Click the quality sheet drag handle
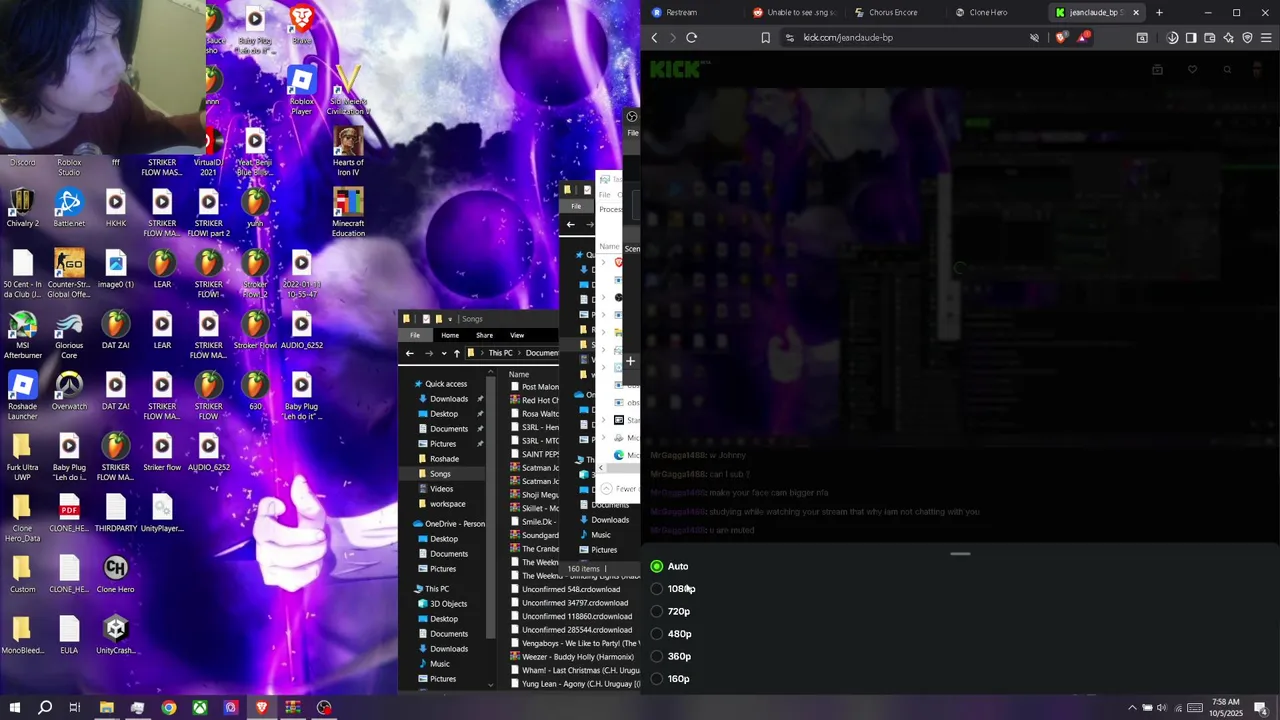1280x720 pixels. pos(960,554)
